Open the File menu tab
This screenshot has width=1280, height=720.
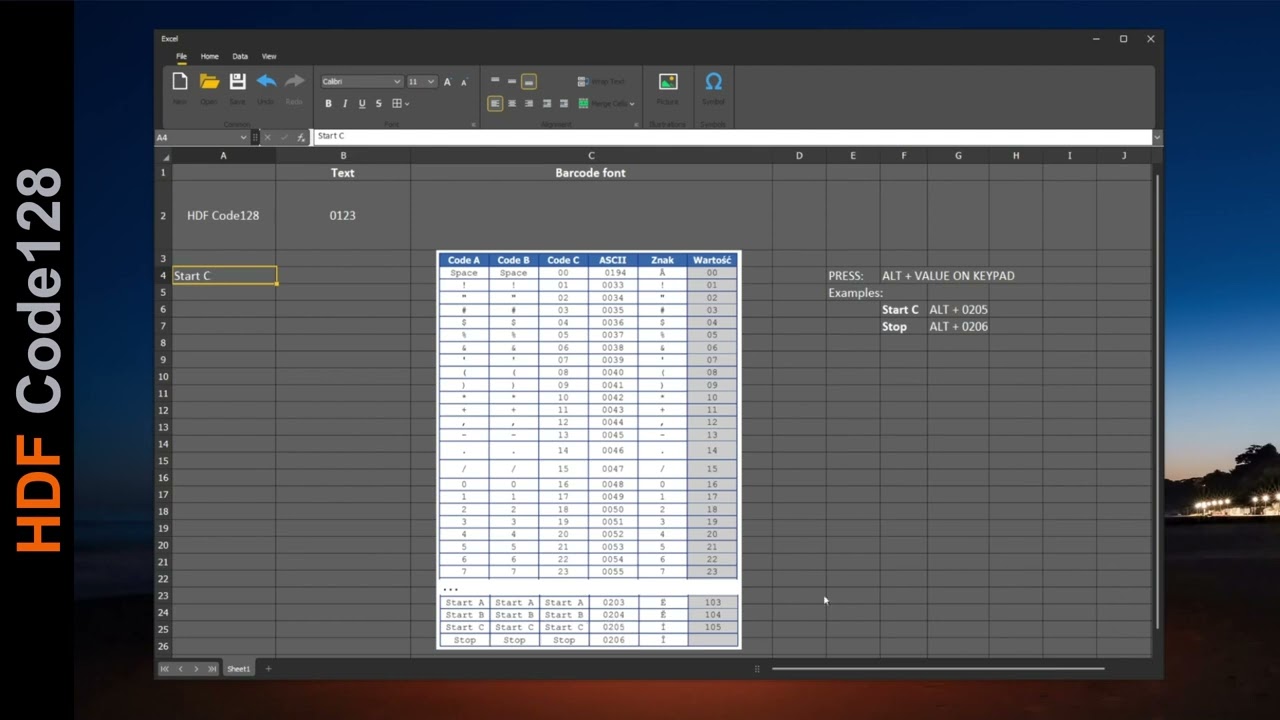coord(182,57)
